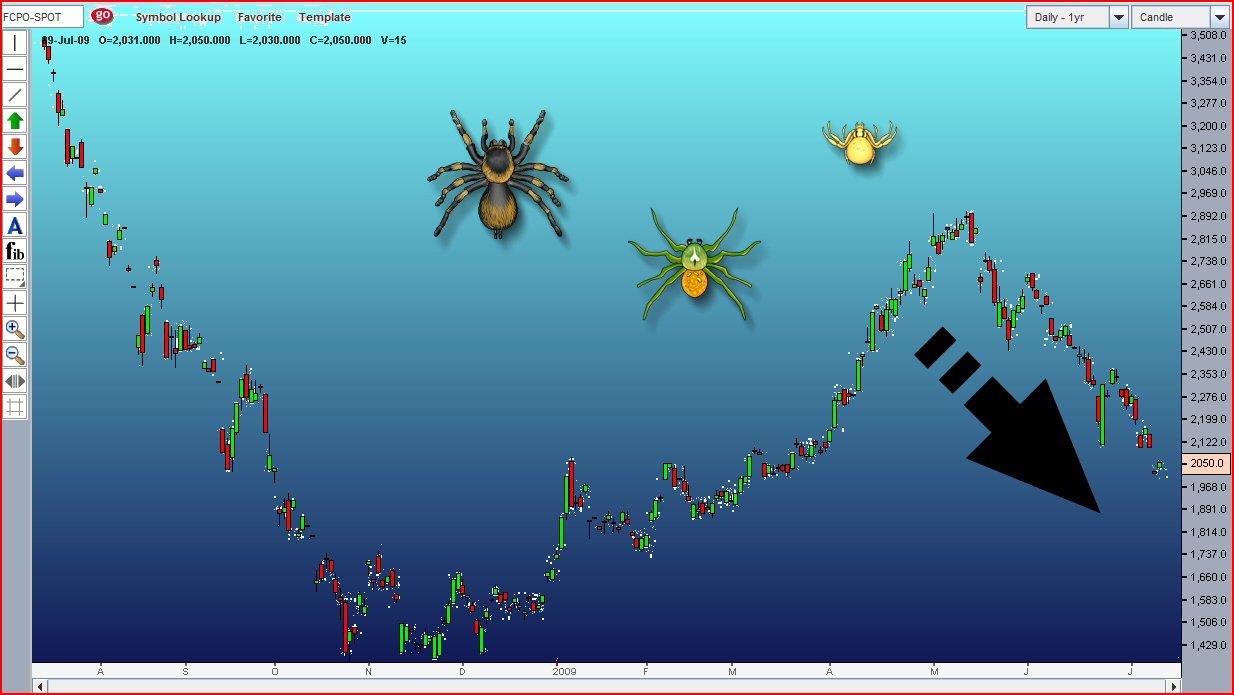Zoom out of the chart

pyautogui.click(x=15, y=355)
